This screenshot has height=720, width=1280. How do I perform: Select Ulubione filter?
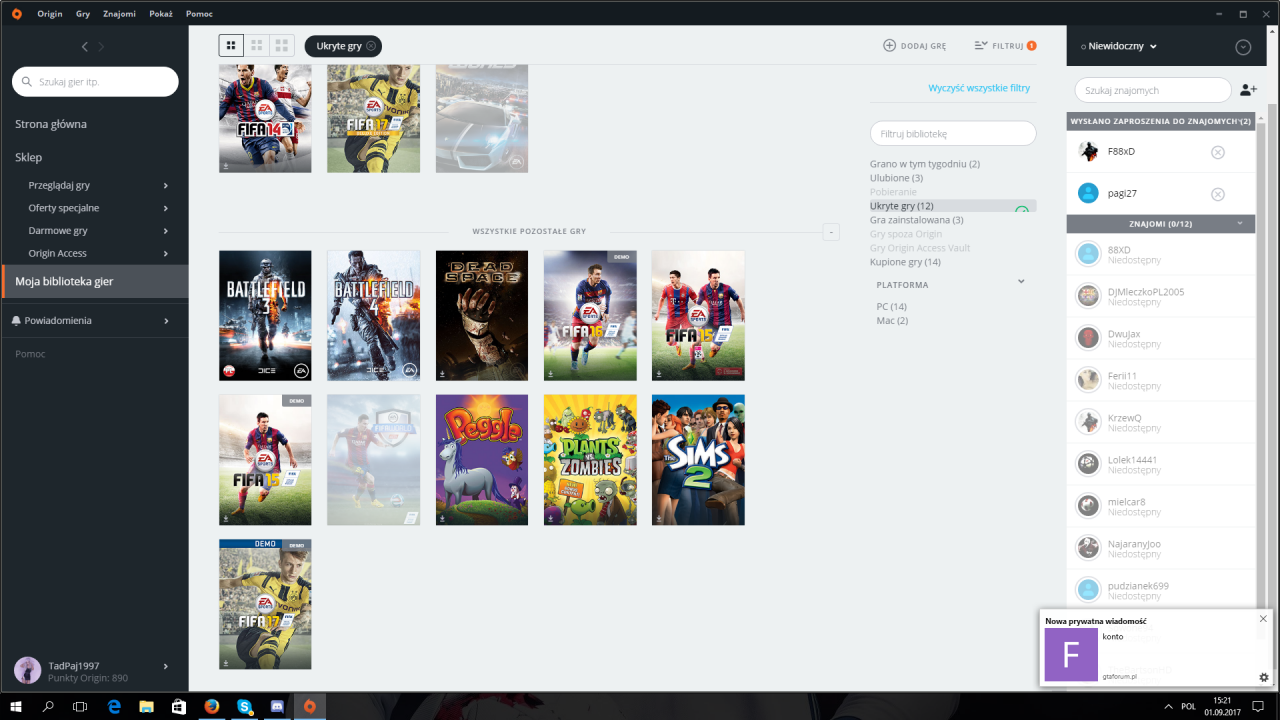point(896,178)
